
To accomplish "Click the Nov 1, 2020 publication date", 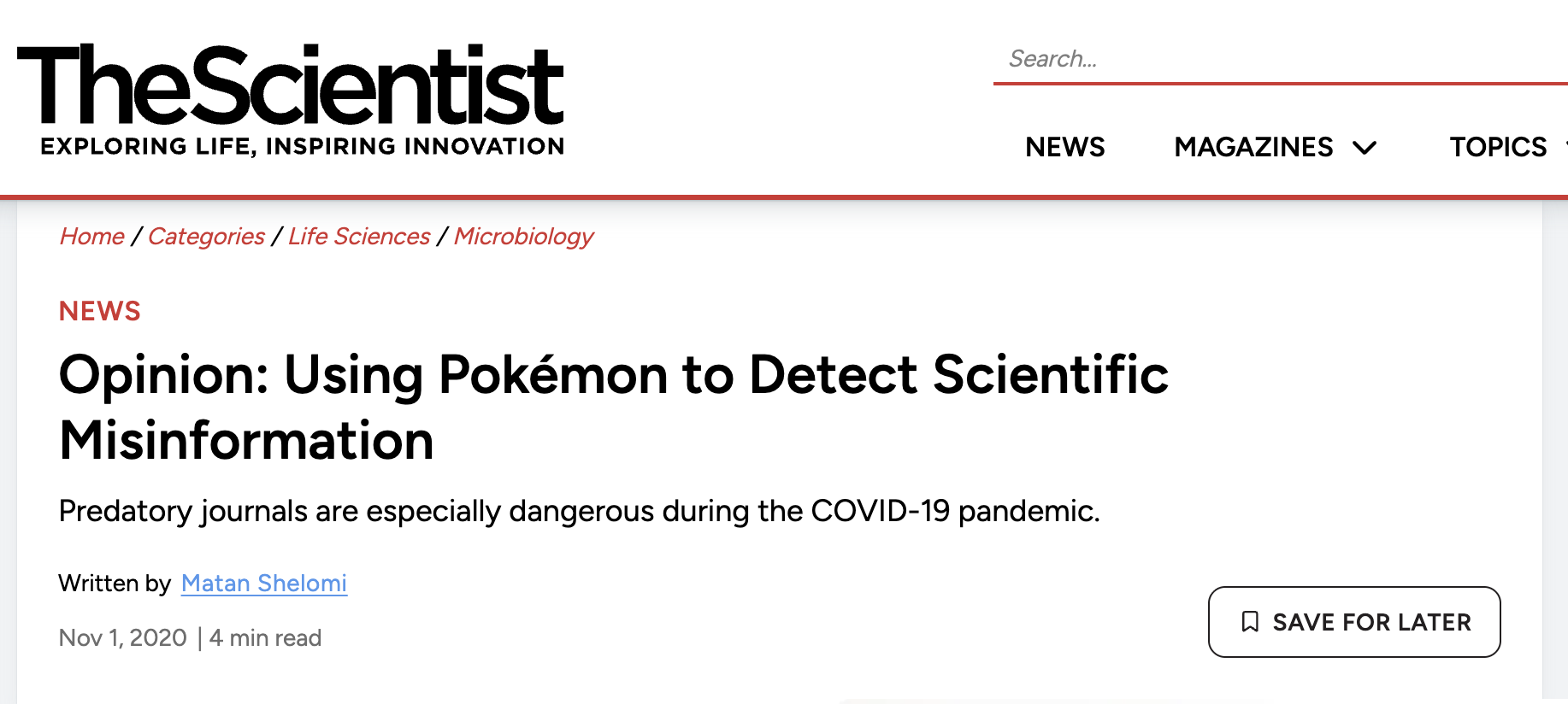I will [122, 638].
